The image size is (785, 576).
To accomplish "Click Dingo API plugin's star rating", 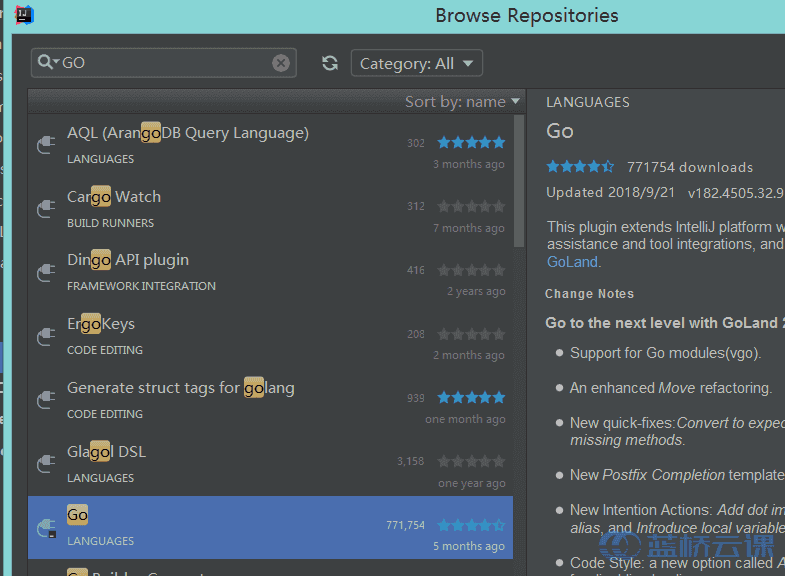I will (471, 270).
